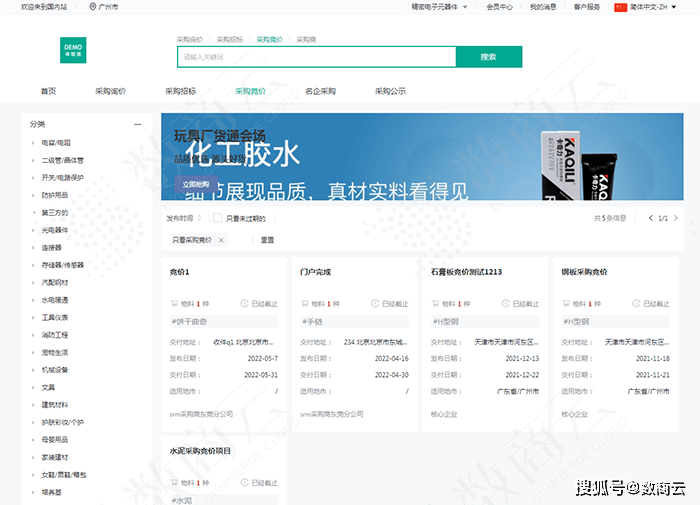Viewport: 700px width, 505px height.
Task: Open the 简体中文-ZH language dropdown
Action: pos(653,7)
